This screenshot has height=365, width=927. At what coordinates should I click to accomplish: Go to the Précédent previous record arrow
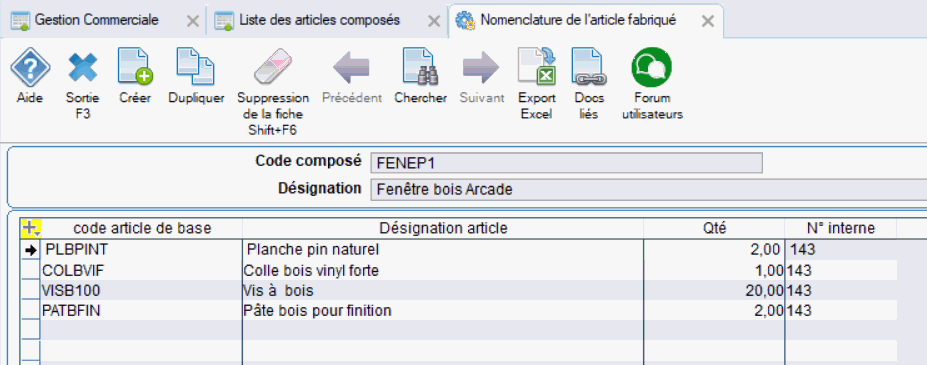tap(351, 66)
